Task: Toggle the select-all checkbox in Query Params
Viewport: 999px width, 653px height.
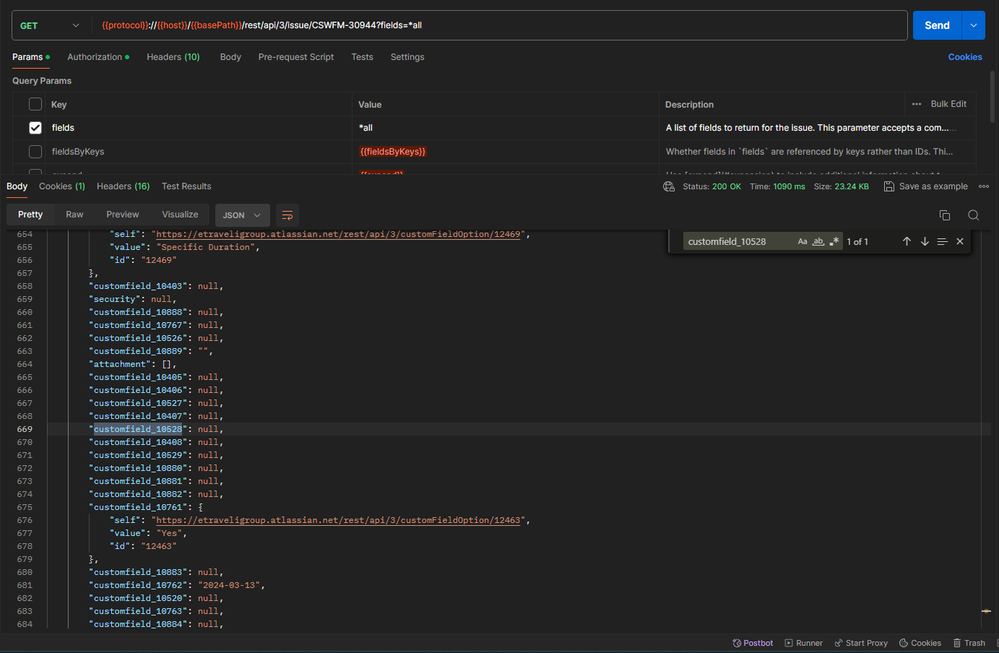Action: 35,104
